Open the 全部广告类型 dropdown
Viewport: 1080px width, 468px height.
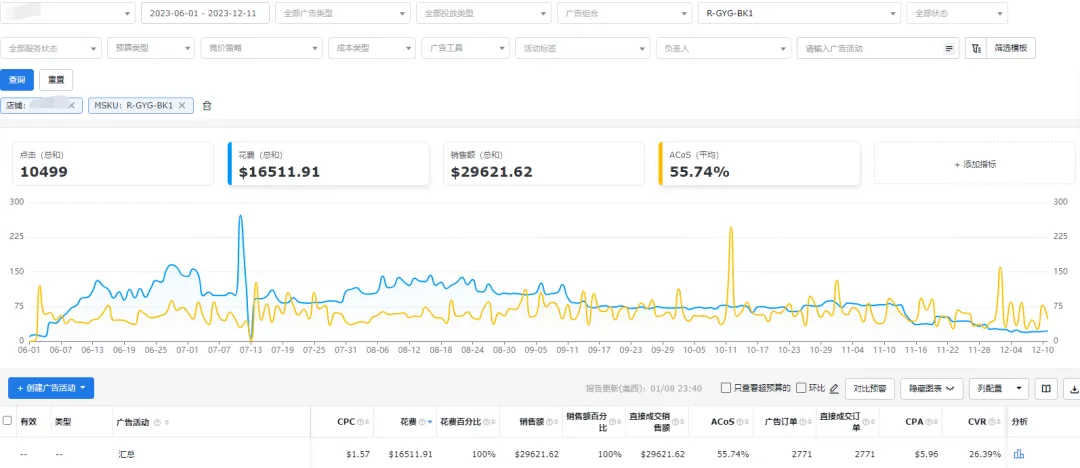[x=342, y=13]
